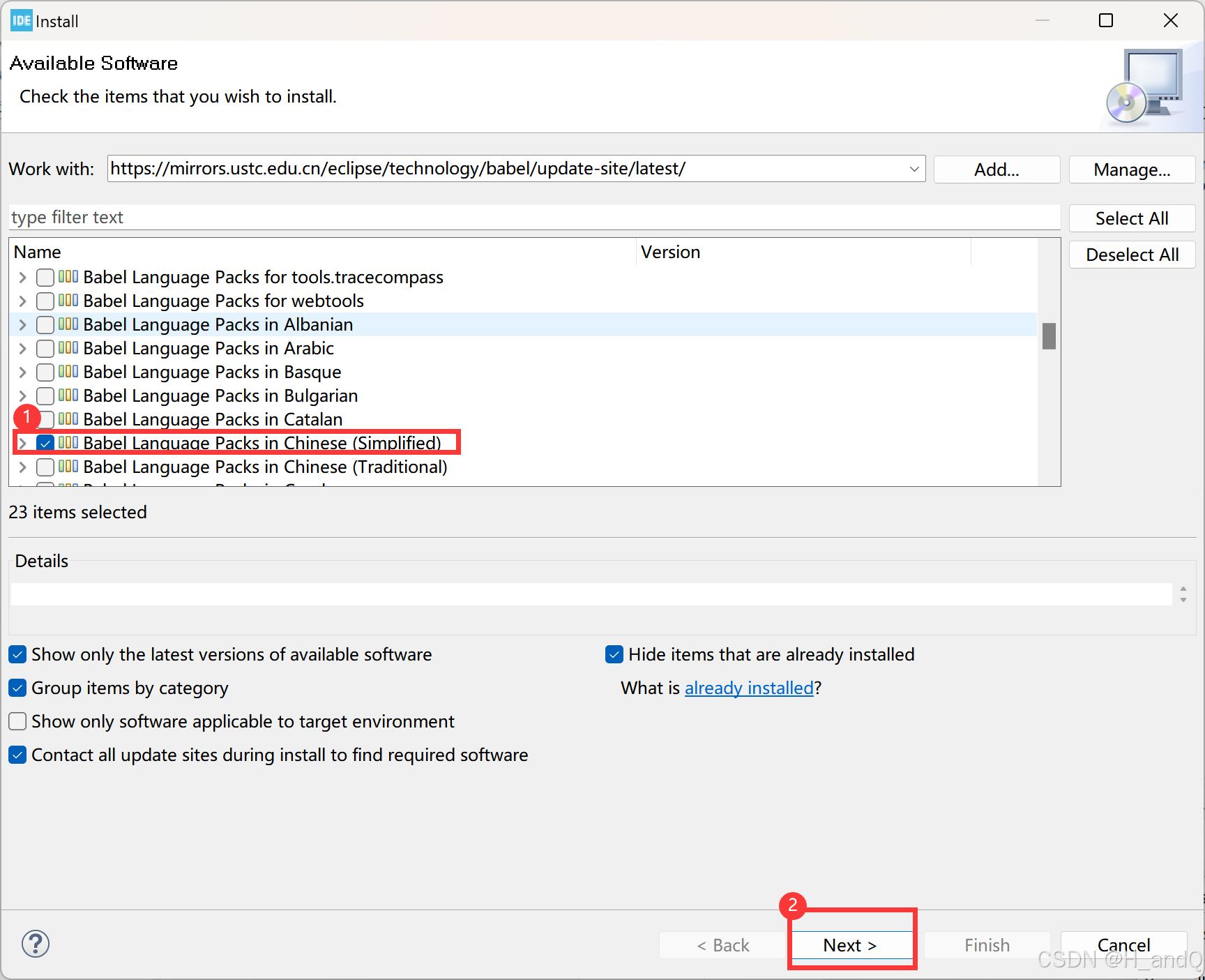Click the Version column header

pos(804,252)
